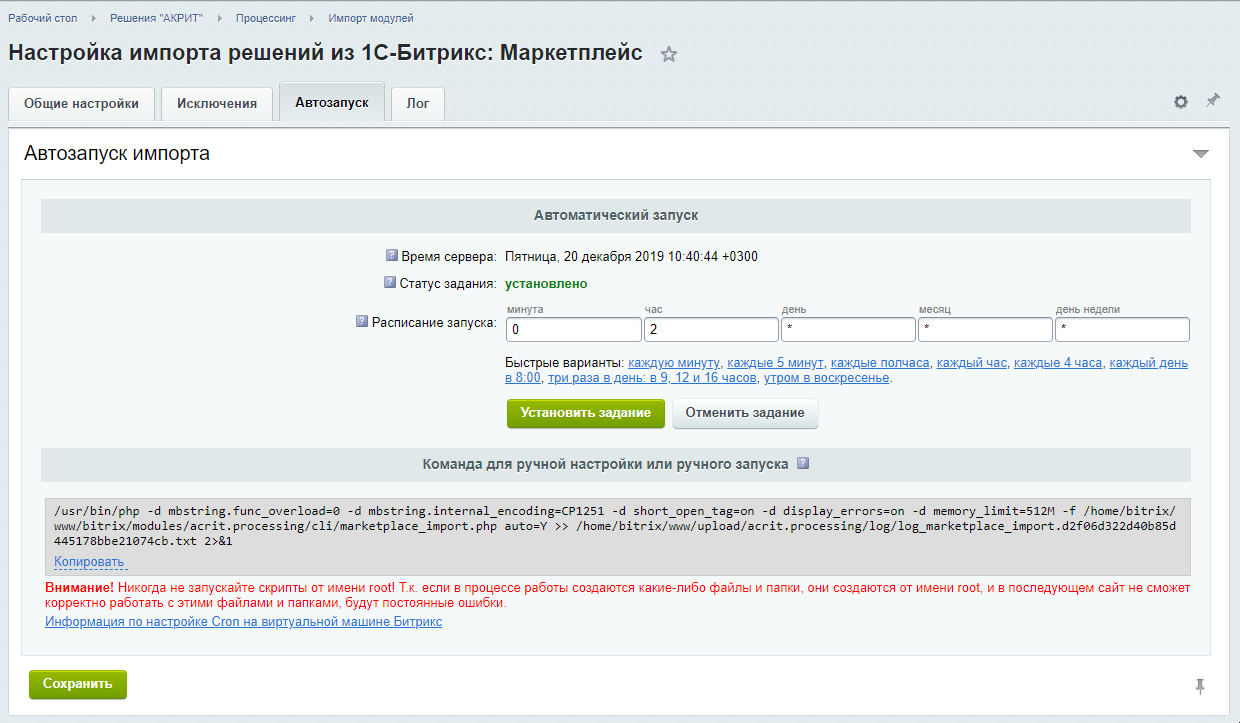
Task: Open the settings gear icon
Action: 1181,102
